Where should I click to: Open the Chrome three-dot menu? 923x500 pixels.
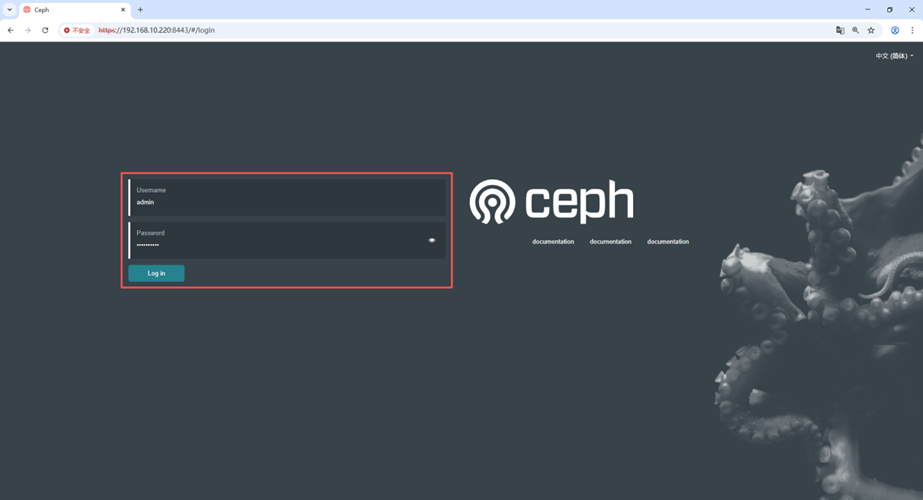coord(912,30)
